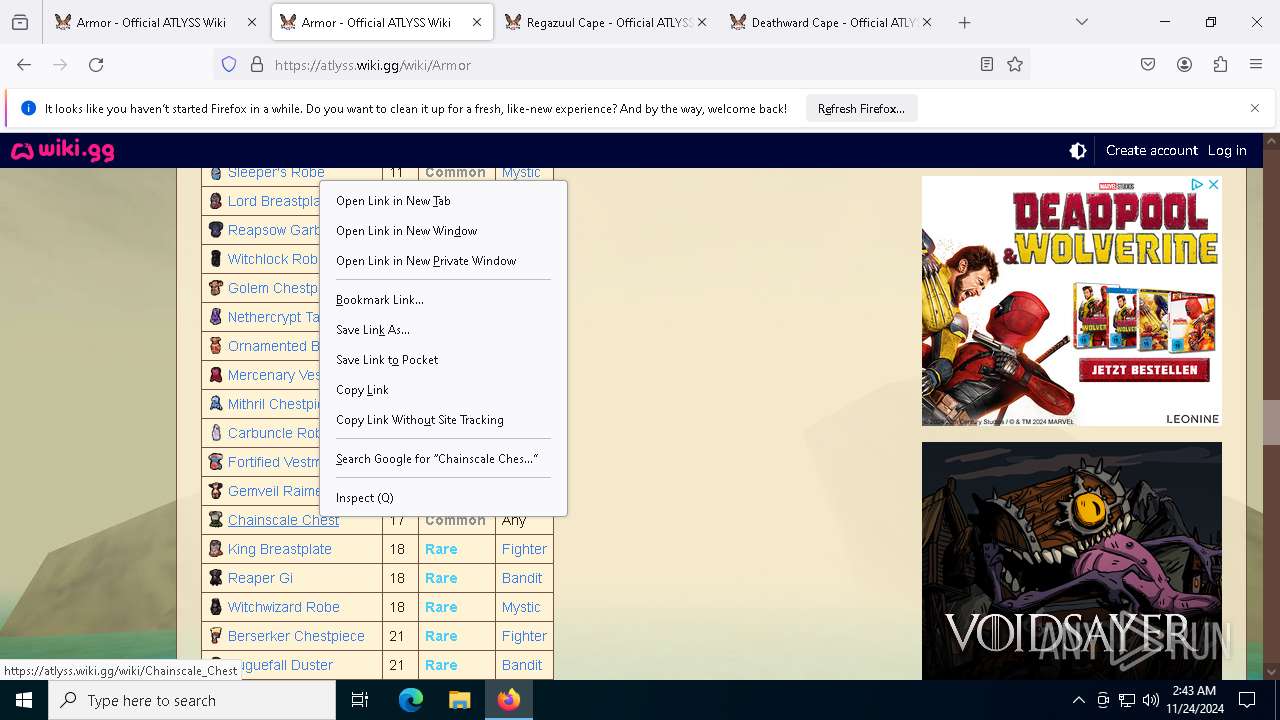1280x720 pixels.
Task: Click the Rare link in Reaper Gi row
Action: coord(441,578)
